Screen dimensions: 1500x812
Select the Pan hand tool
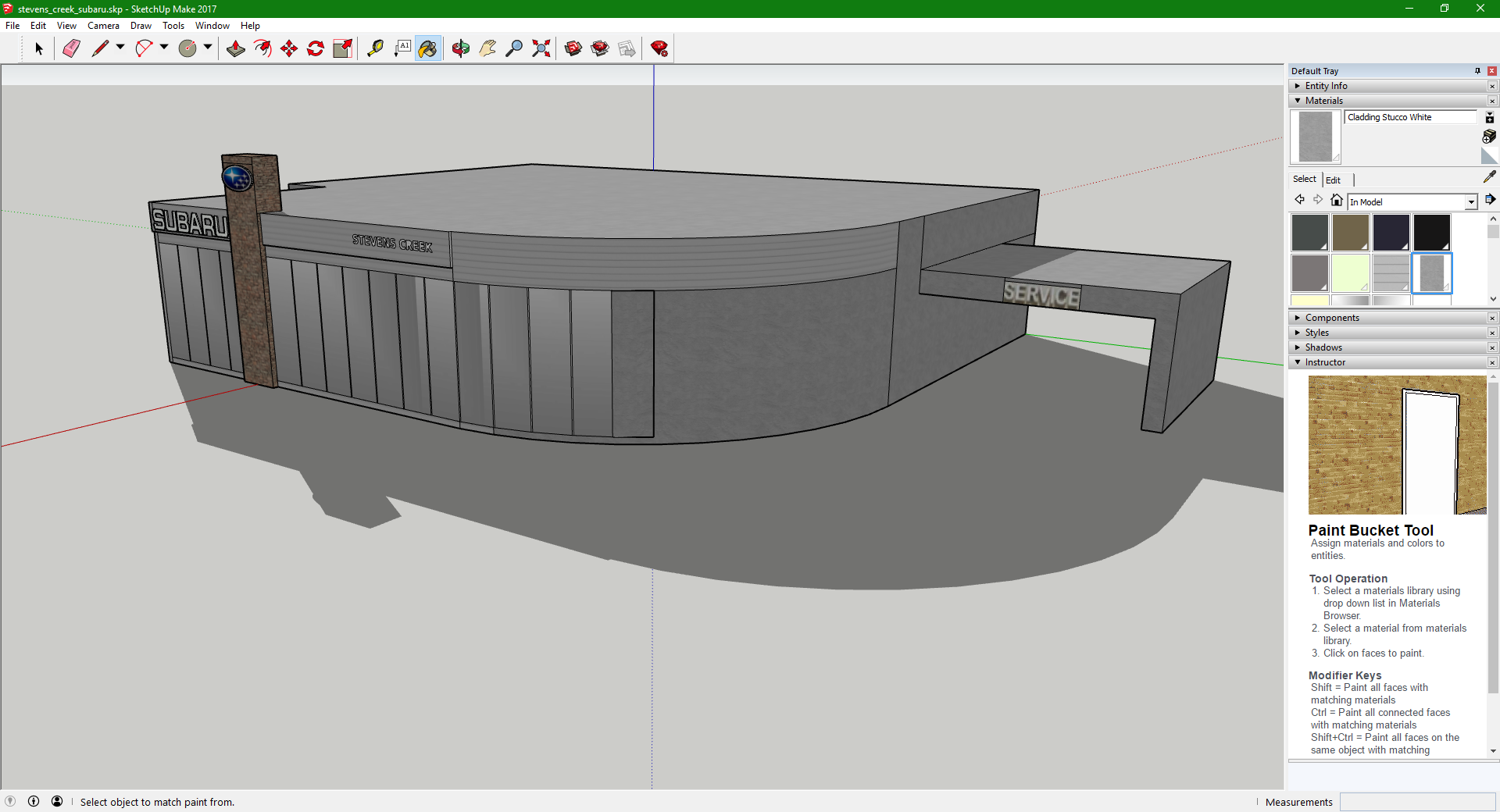click(x=487, y=49)
